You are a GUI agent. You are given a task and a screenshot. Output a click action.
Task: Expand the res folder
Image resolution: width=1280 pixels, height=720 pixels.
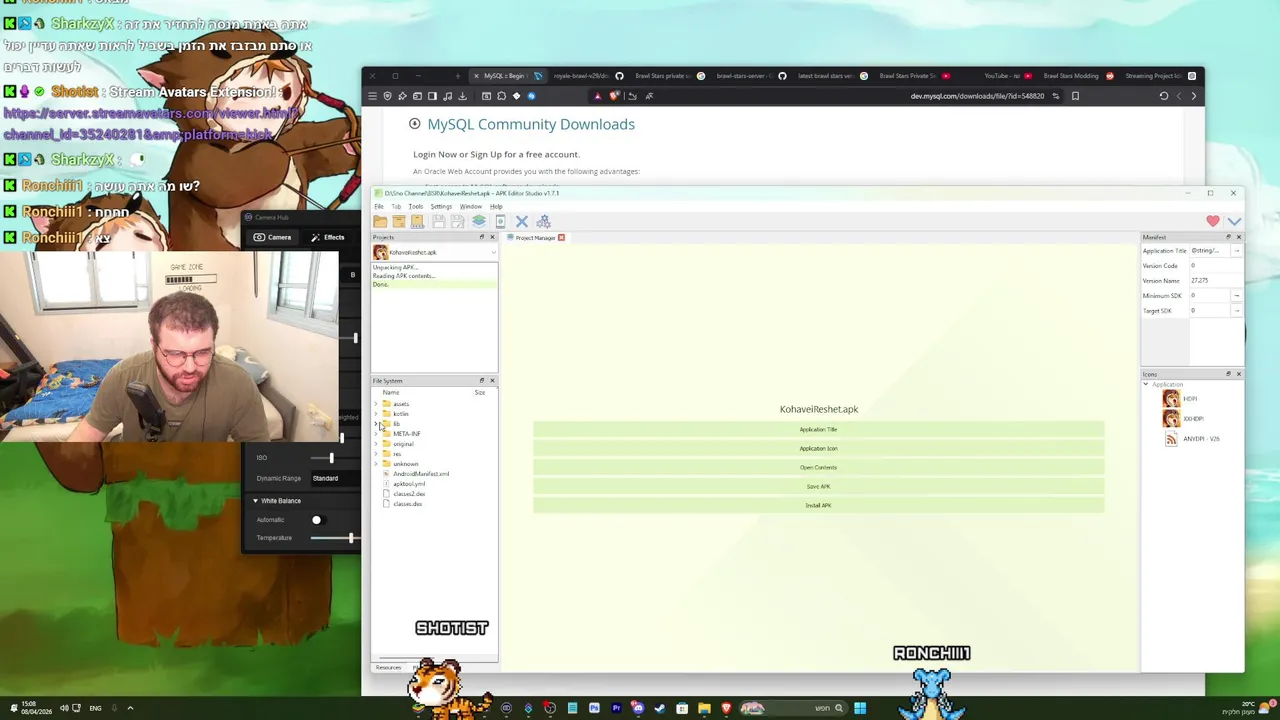click(x=376, y=454)
